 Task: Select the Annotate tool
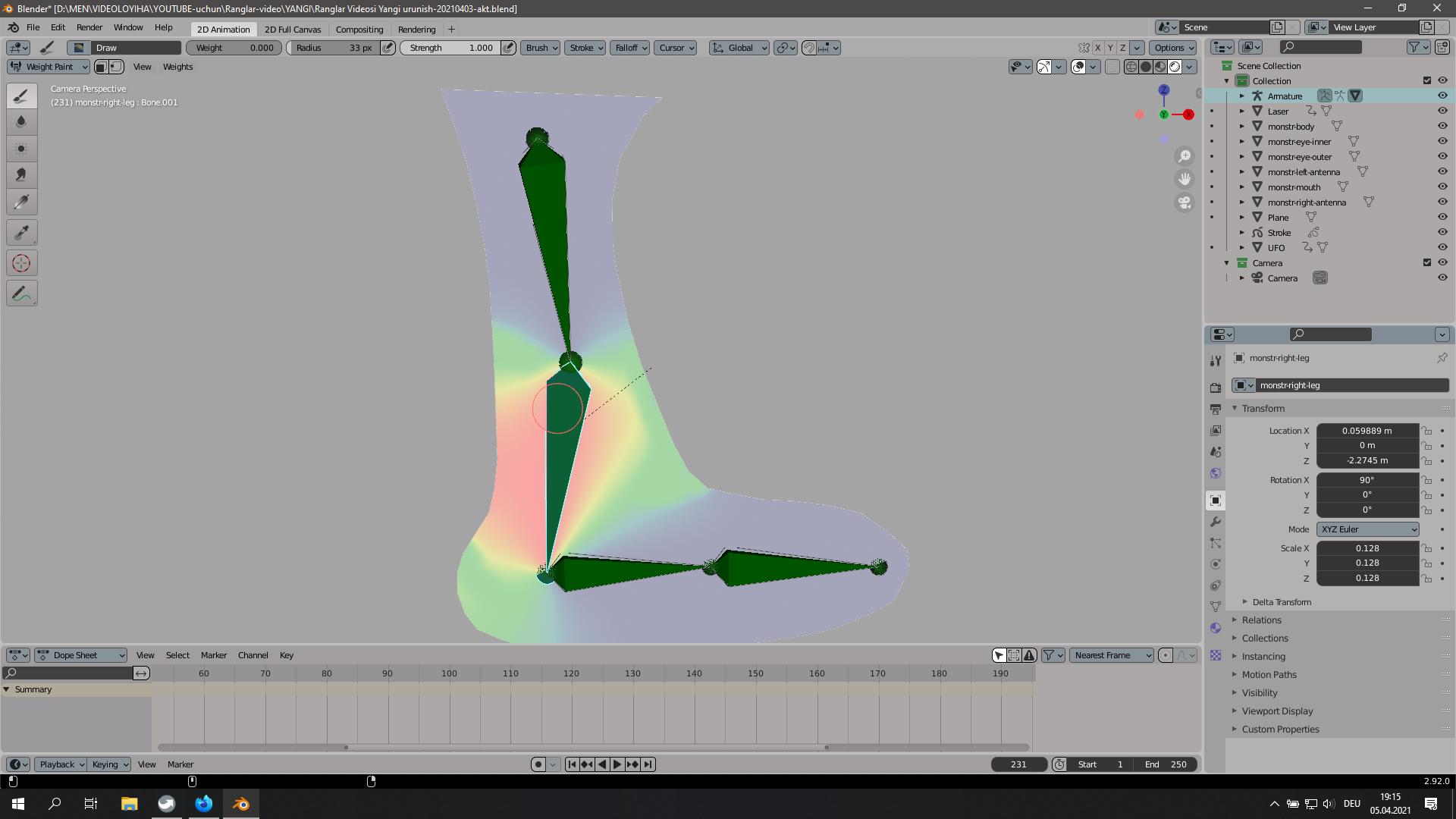pyautogui.click(x=21, y=293)
